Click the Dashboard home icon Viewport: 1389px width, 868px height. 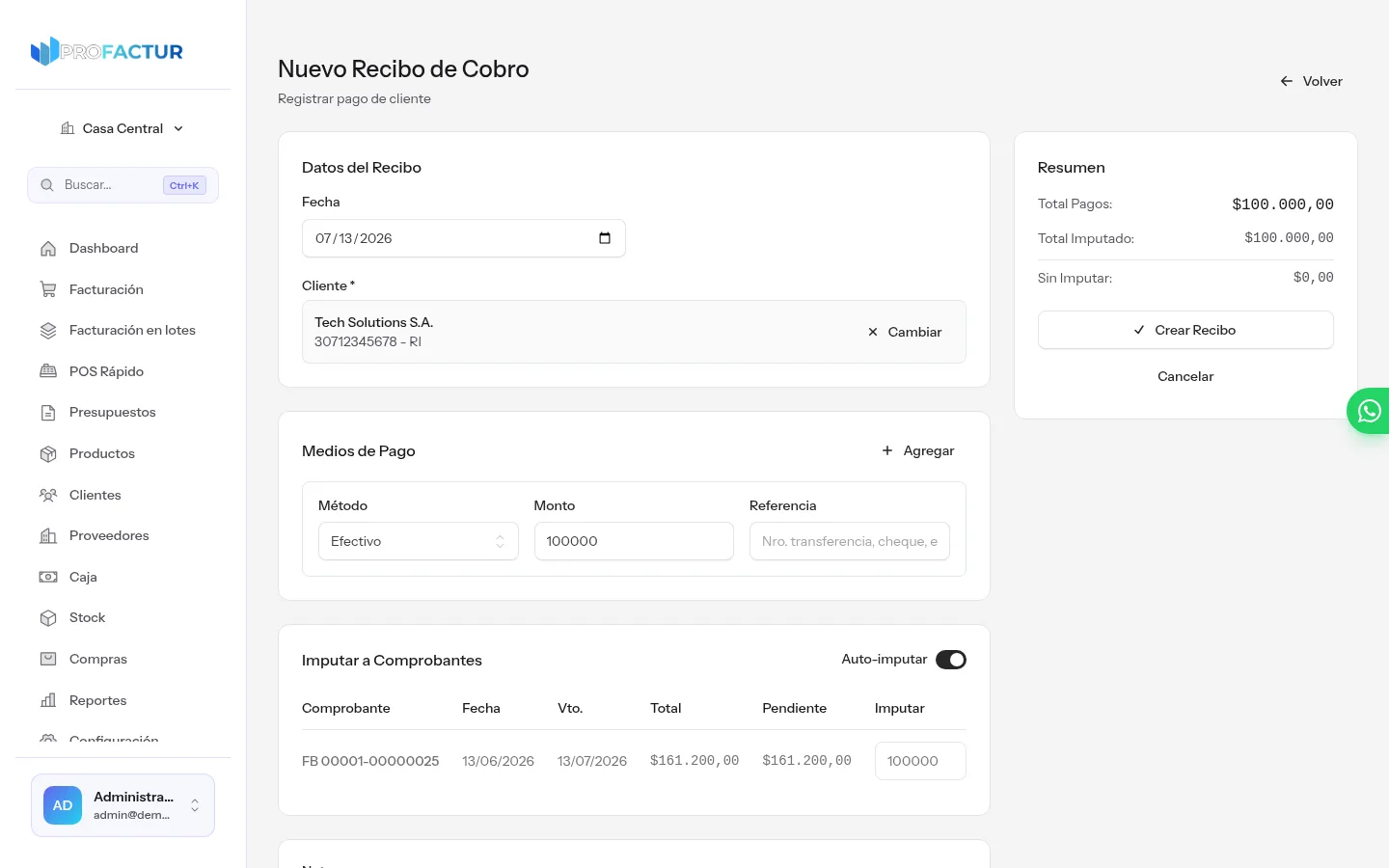48,249
